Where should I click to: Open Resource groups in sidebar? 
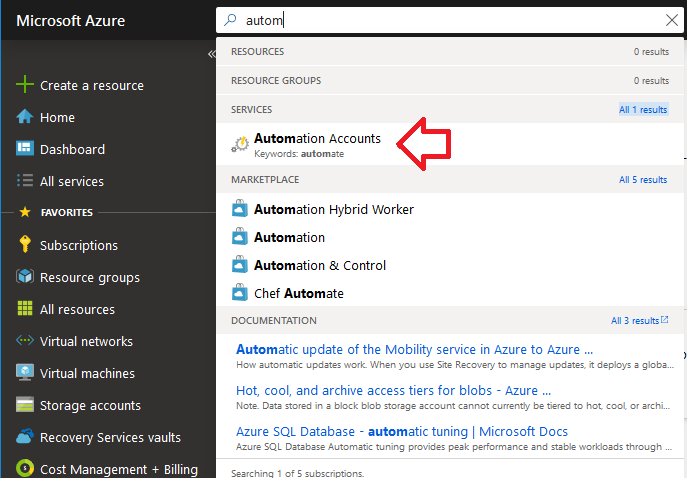[90, 278]
